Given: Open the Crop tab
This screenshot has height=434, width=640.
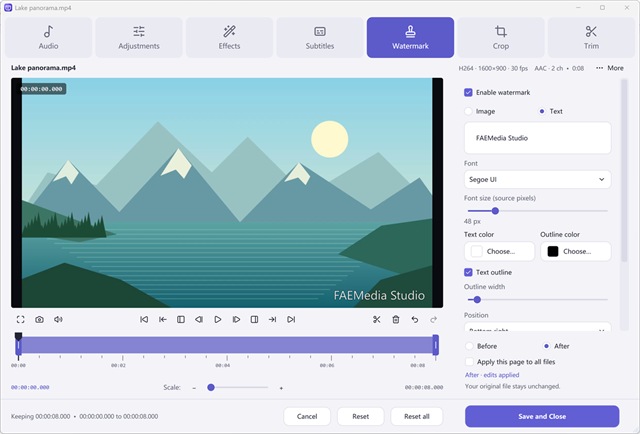Looking at the screenshot, I should click(501, 37).
